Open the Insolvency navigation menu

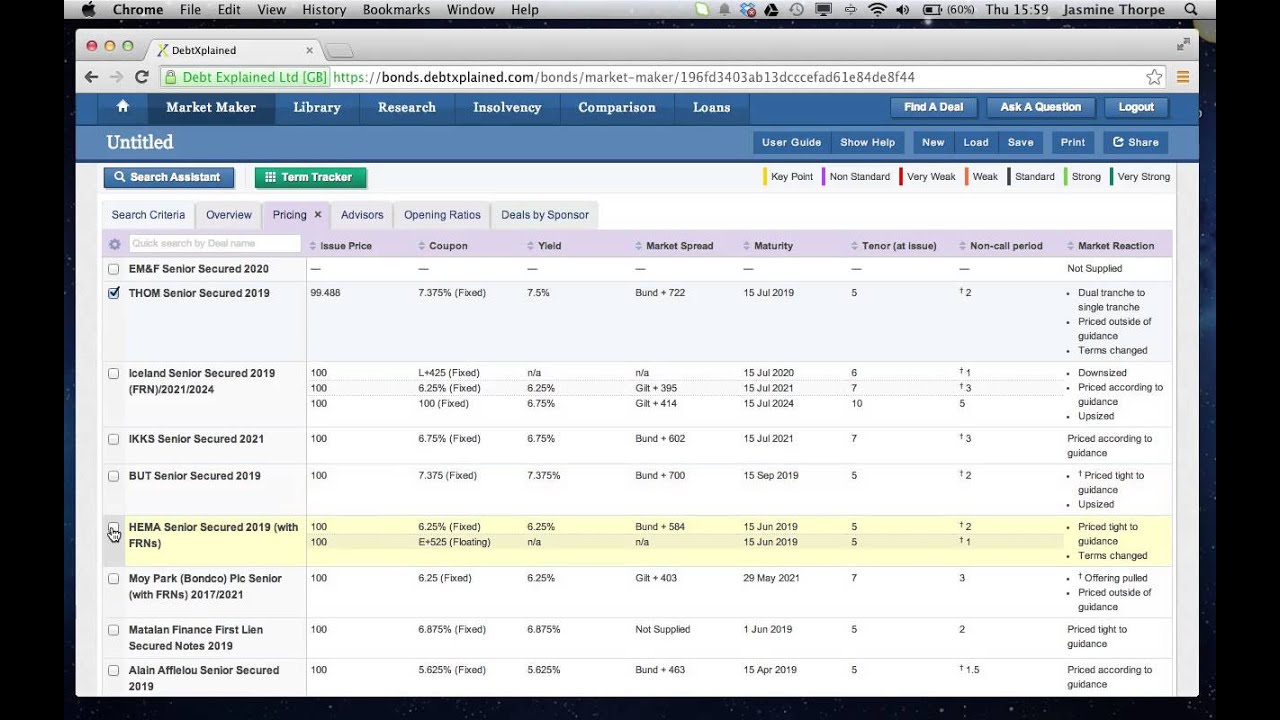[507, 107]
